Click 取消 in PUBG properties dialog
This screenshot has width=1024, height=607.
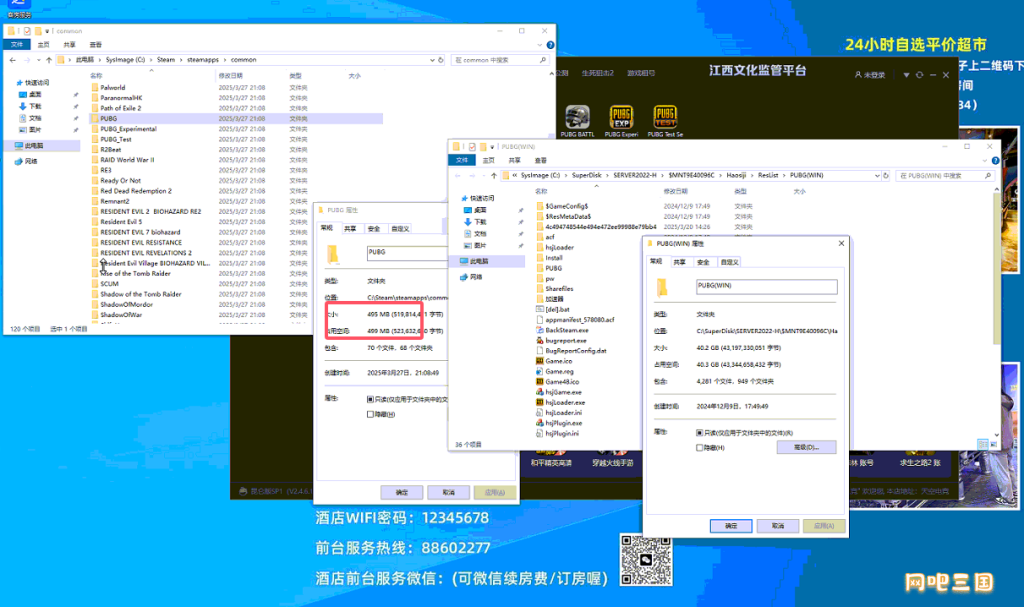click(448, 492)
